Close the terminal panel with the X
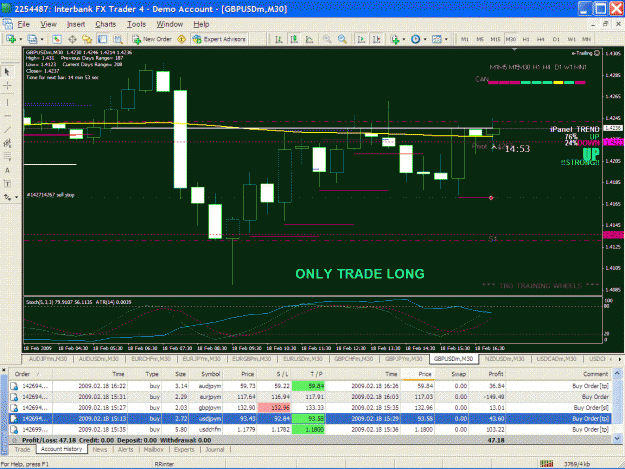The height and width of the screenshot is (469, 625). pos(4,370)
